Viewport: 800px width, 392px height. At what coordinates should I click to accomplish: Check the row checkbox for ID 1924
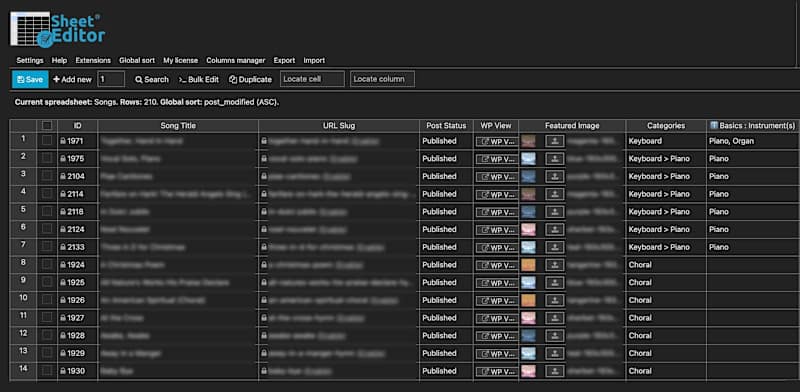[x=47, y=264]
